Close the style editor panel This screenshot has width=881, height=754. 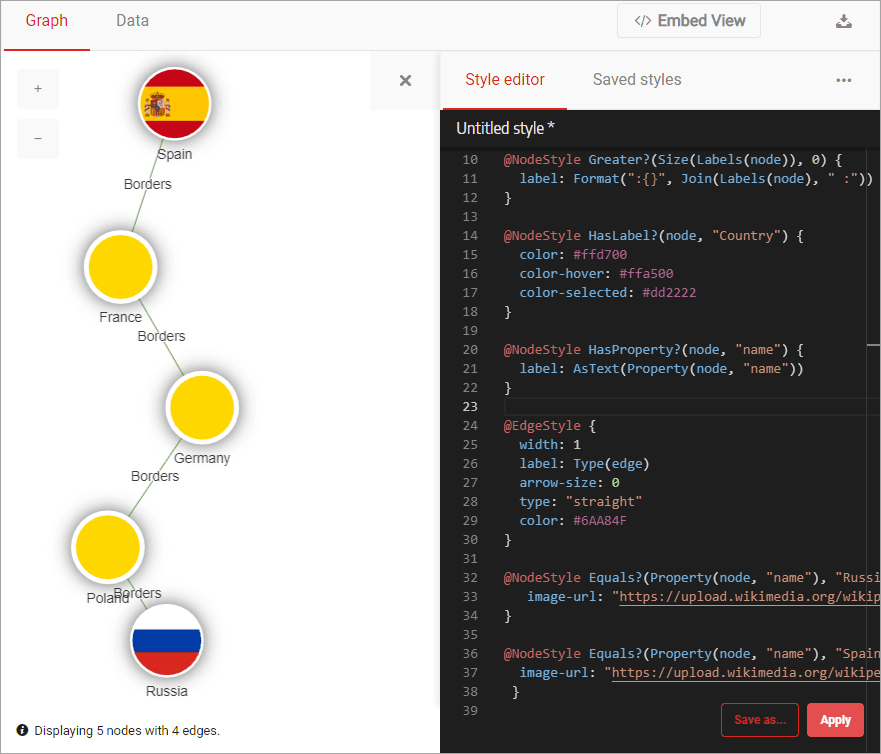tap(405, 80)
